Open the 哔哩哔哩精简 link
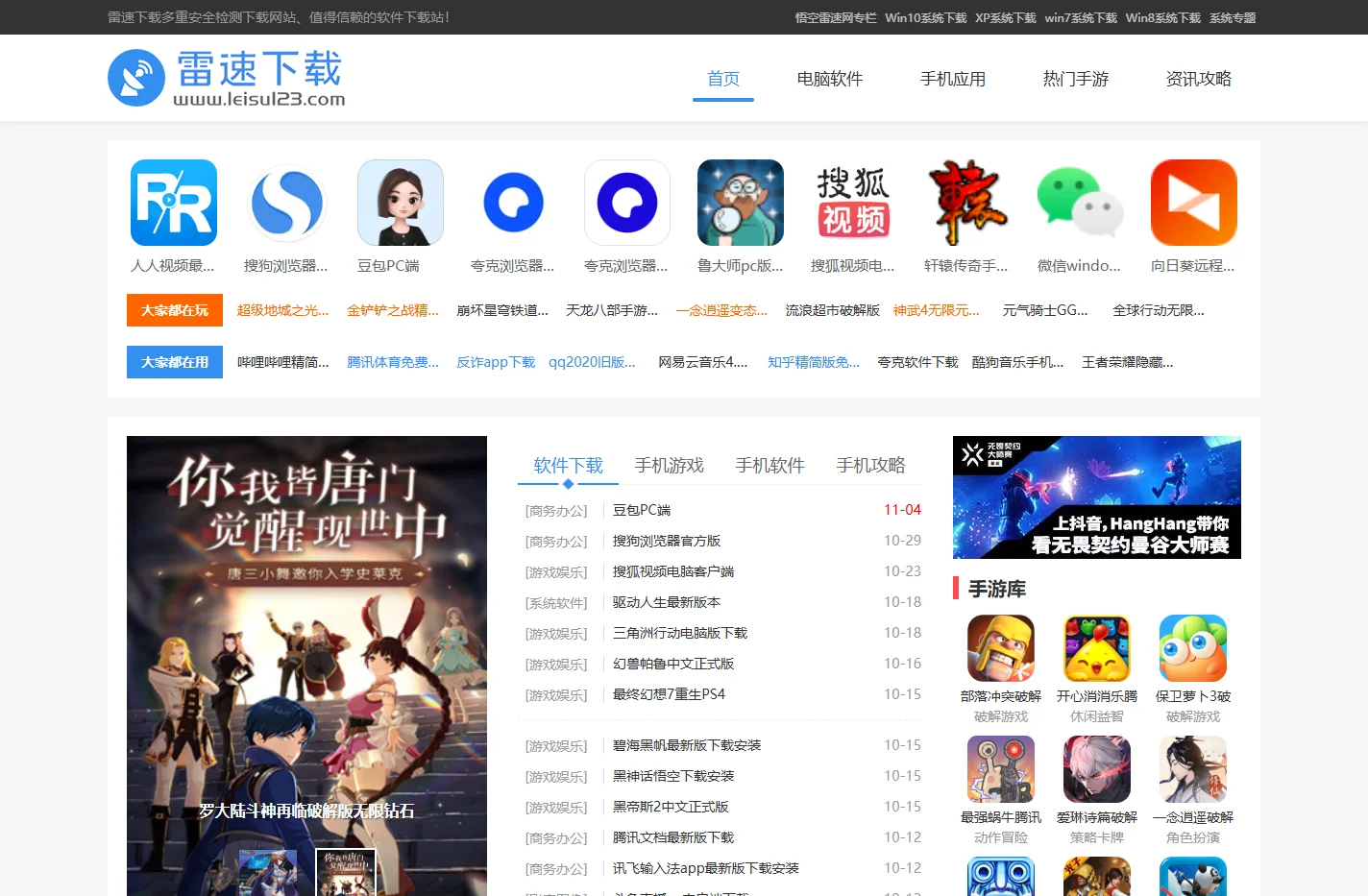The image size is (1368, 896). (x=283, y=362)
